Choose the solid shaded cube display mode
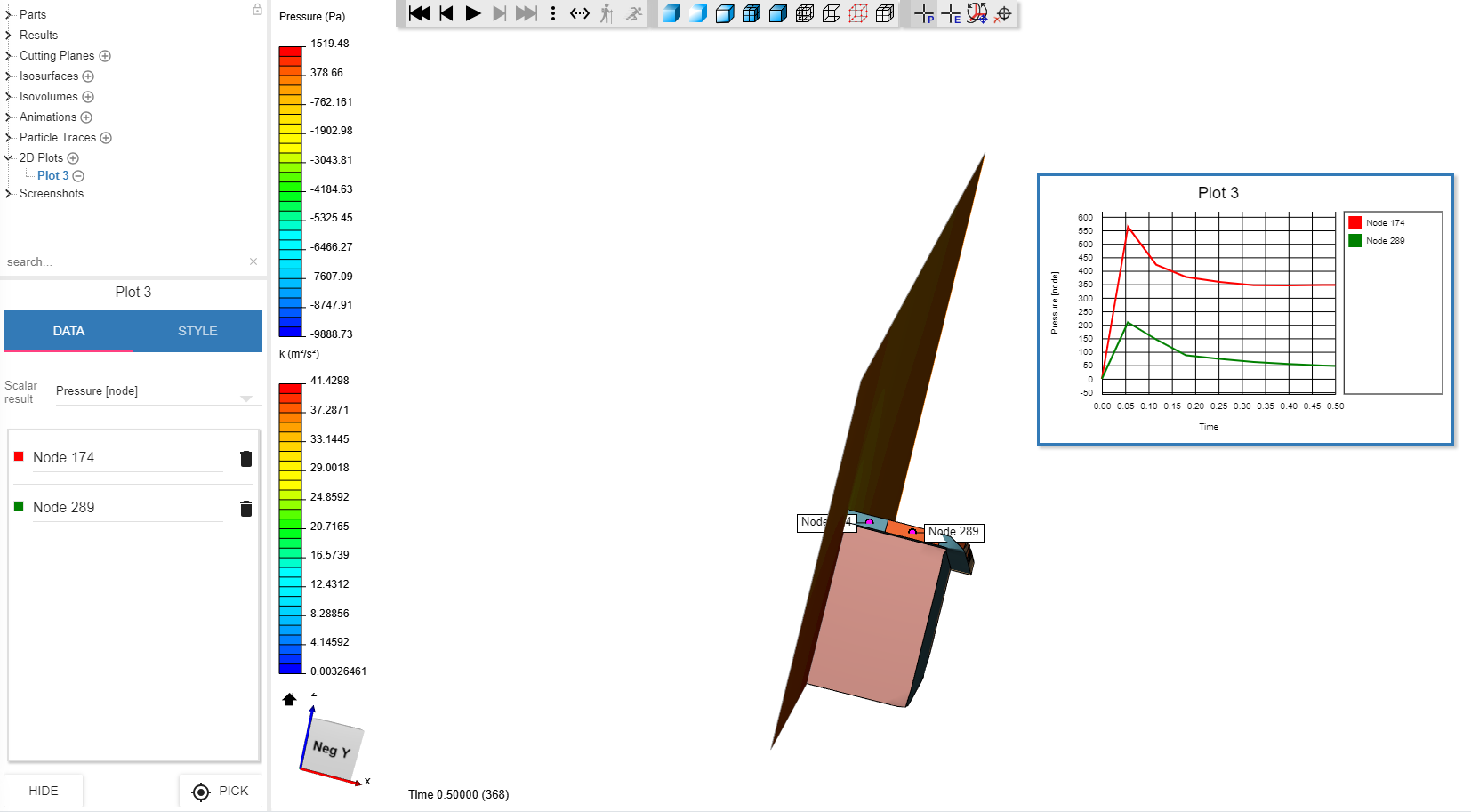 (671, 13)
